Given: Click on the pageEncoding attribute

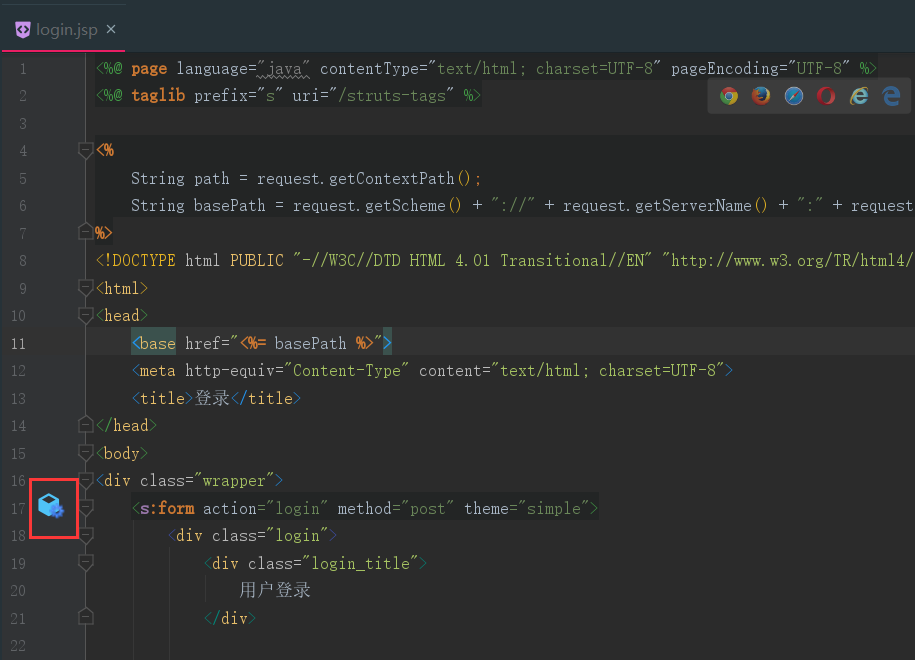Looking at the screenshot, I should (760, 68).
